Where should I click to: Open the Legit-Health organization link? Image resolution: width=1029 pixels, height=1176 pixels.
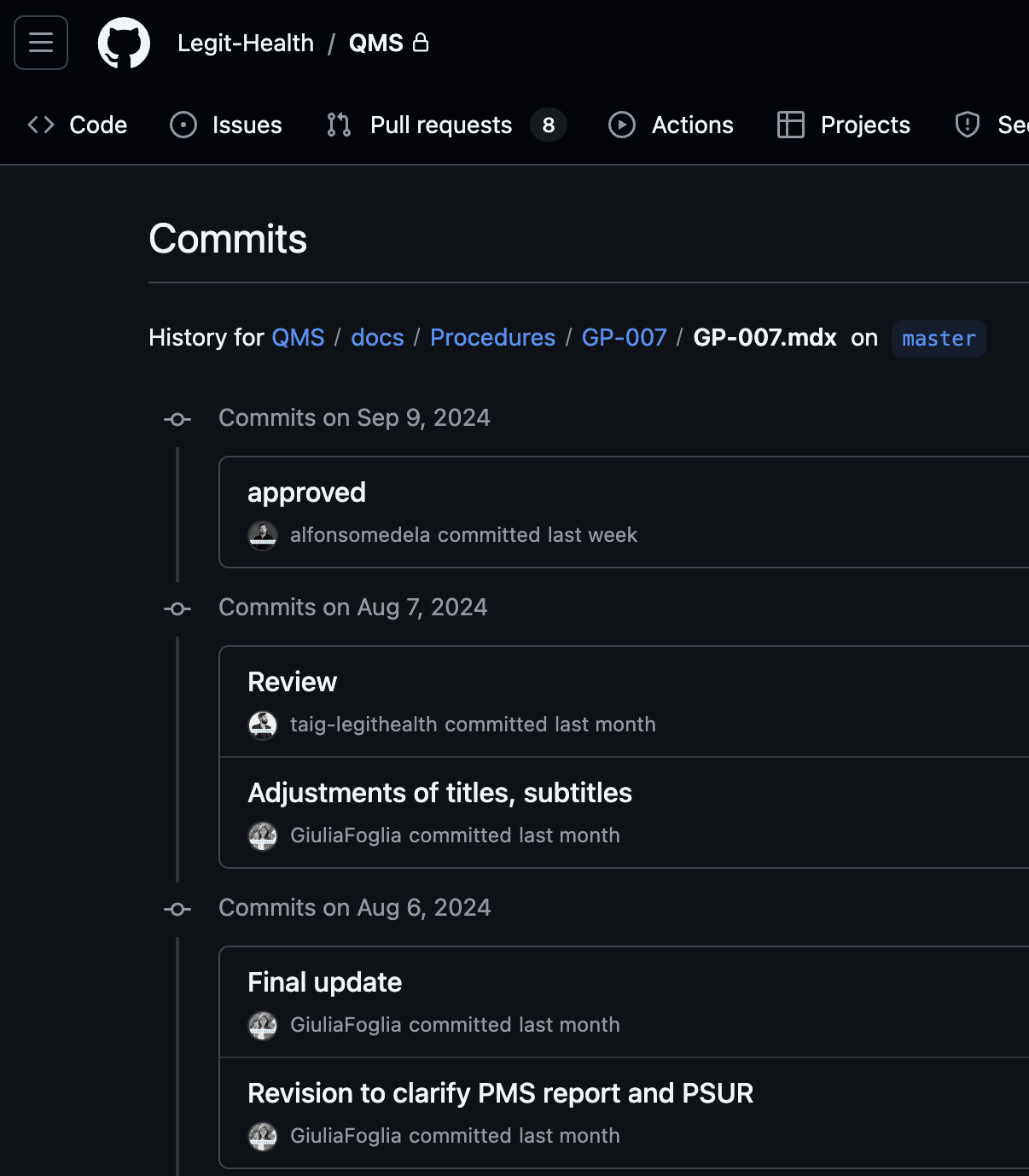point(246,44)
